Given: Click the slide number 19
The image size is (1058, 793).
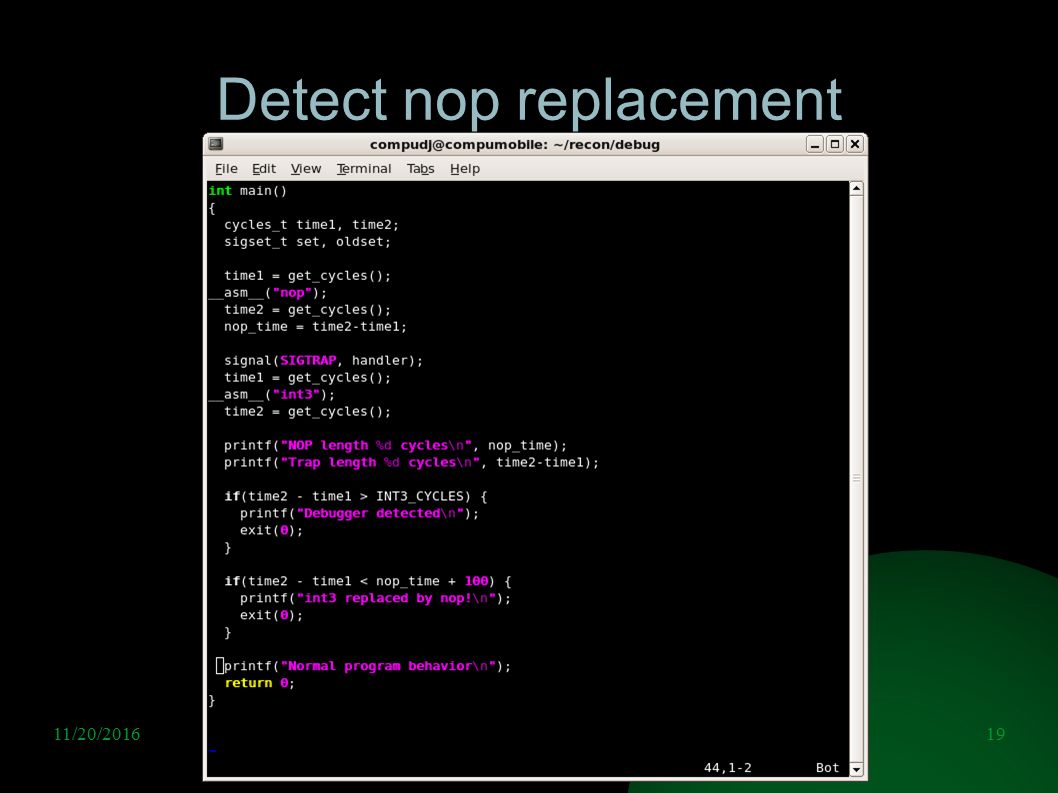Looking at the screenshot, I should [x=995, y=734].
